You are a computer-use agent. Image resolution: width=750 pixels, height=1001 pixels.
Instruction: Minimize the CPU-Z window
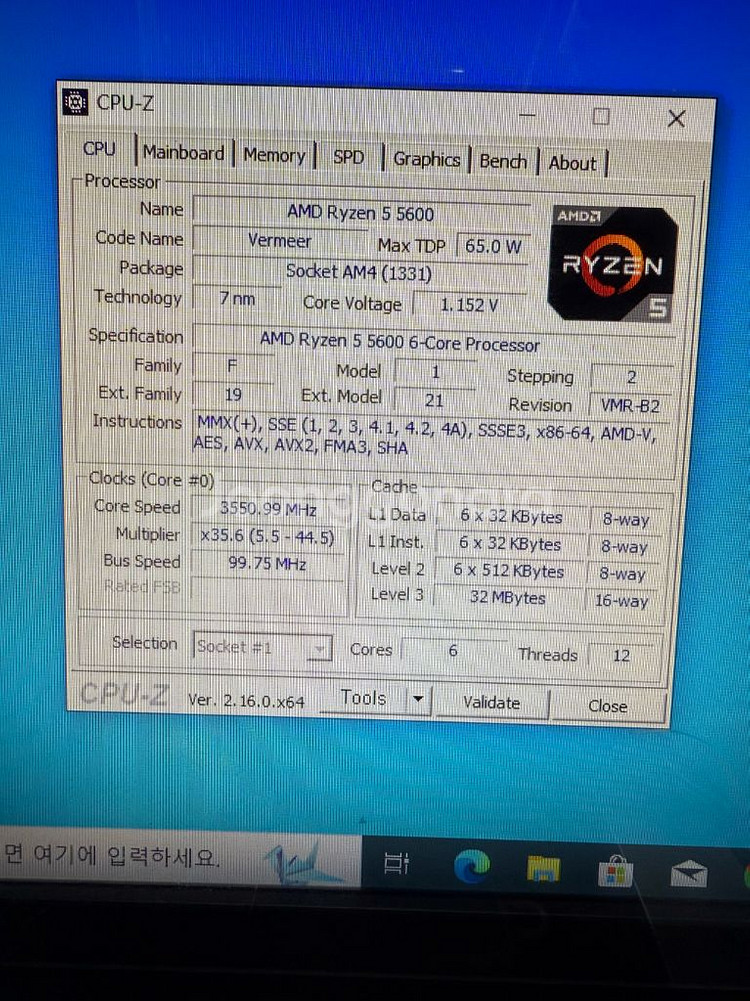[527, 115]
